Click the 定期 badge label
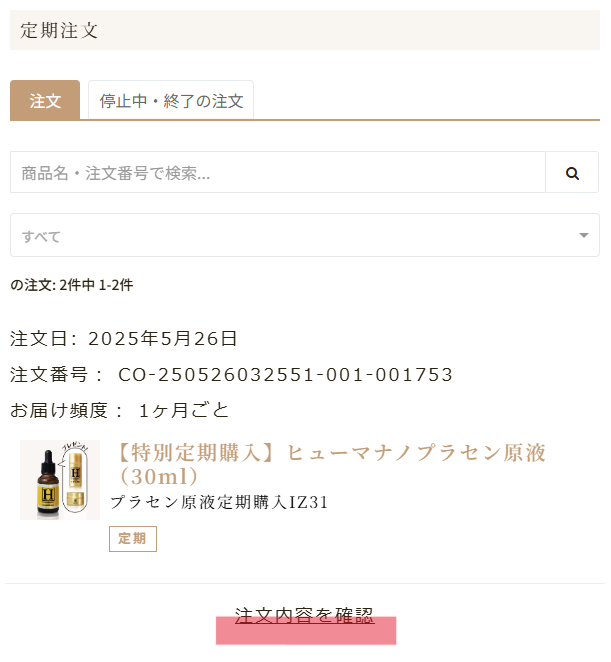 pos(133,539)
